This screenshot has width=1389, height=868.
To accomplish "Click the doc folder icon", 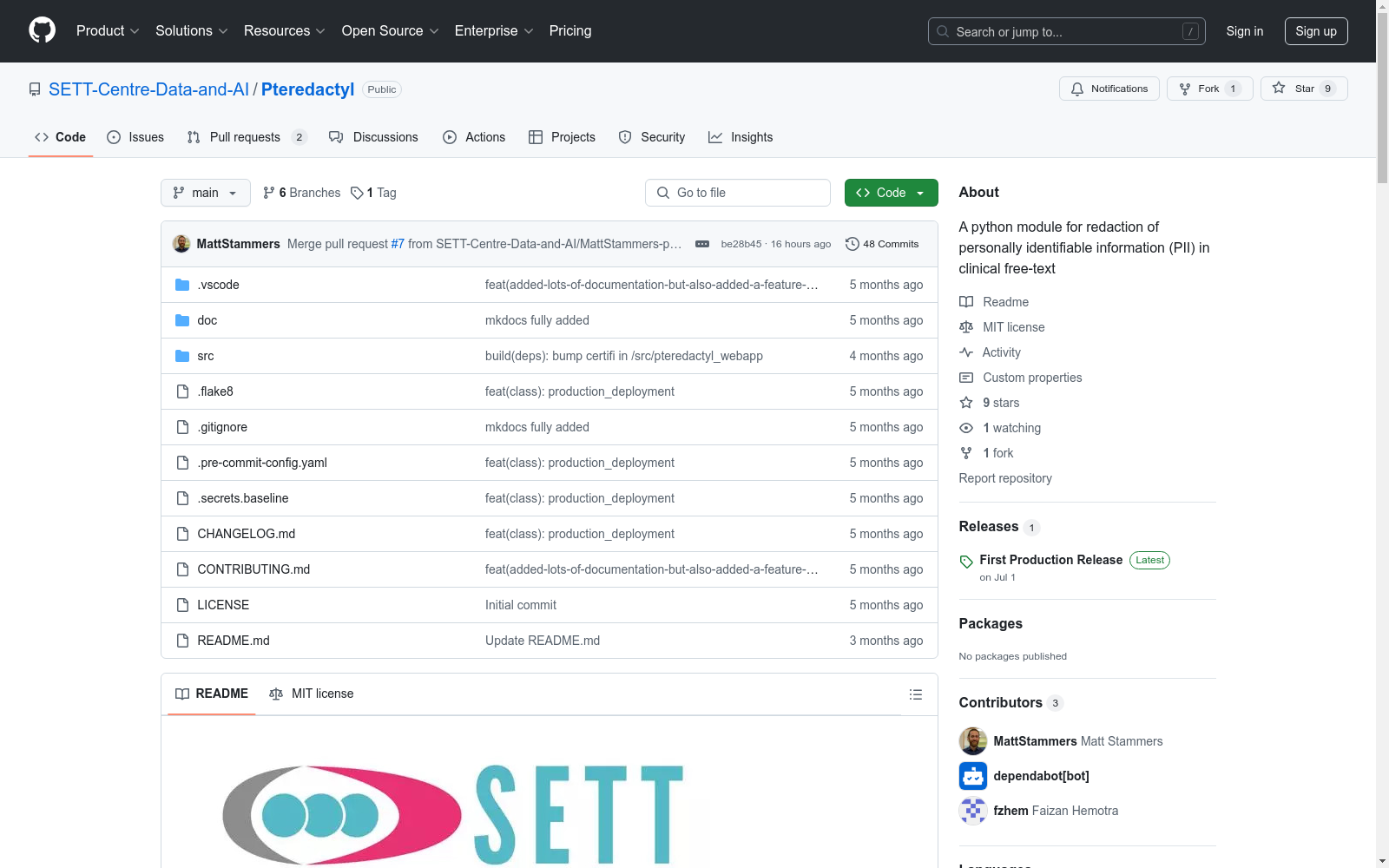I will [182, 320].
